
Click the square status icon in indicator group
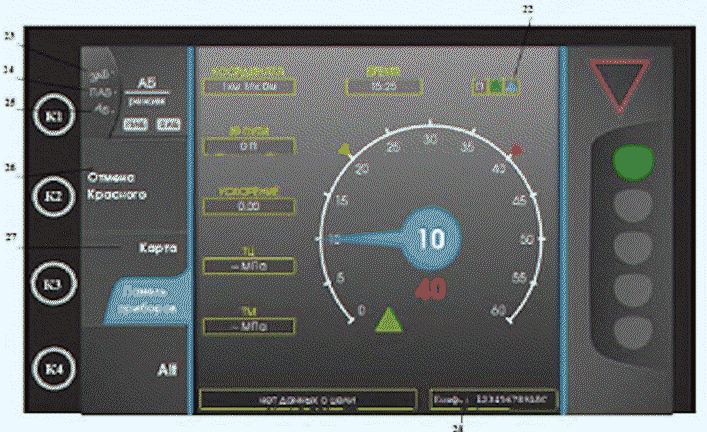pos(481,86)
